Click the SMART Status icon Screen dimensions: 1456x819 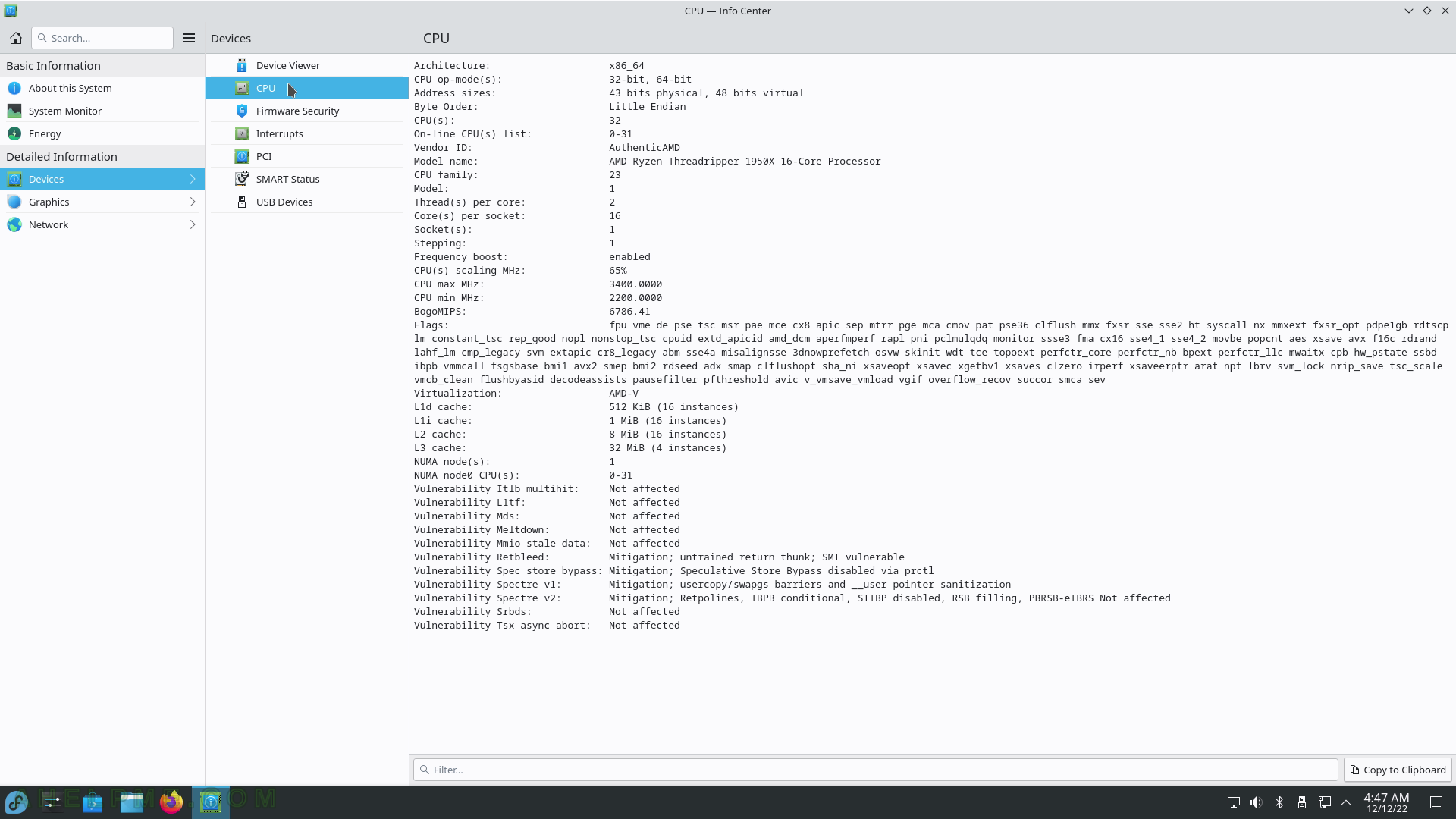pyautogui.click(x=242, y=179)
